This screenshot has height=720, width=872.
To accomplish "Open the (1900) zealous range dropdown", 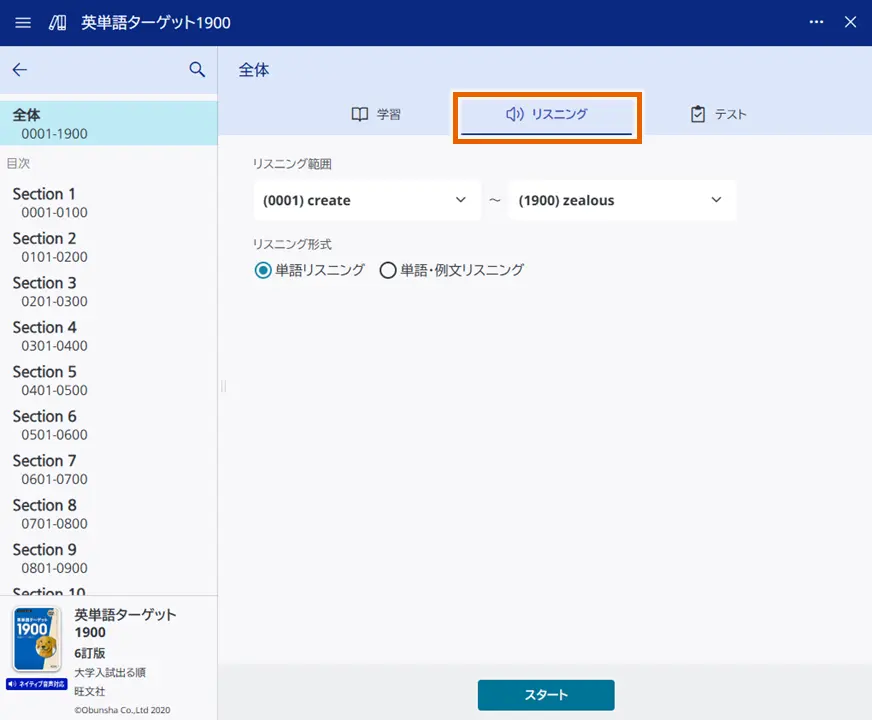I will coord(622,200).
